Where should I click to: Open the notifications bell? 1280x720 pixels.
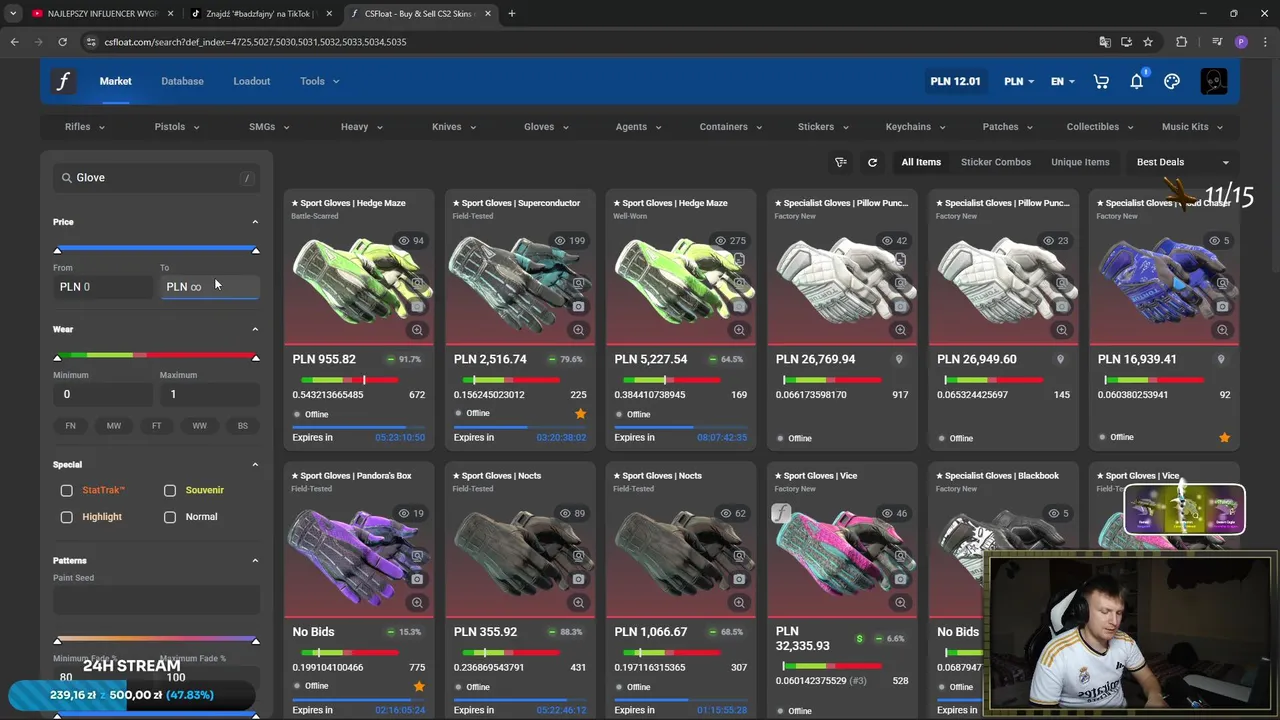tap(1137, 81)
